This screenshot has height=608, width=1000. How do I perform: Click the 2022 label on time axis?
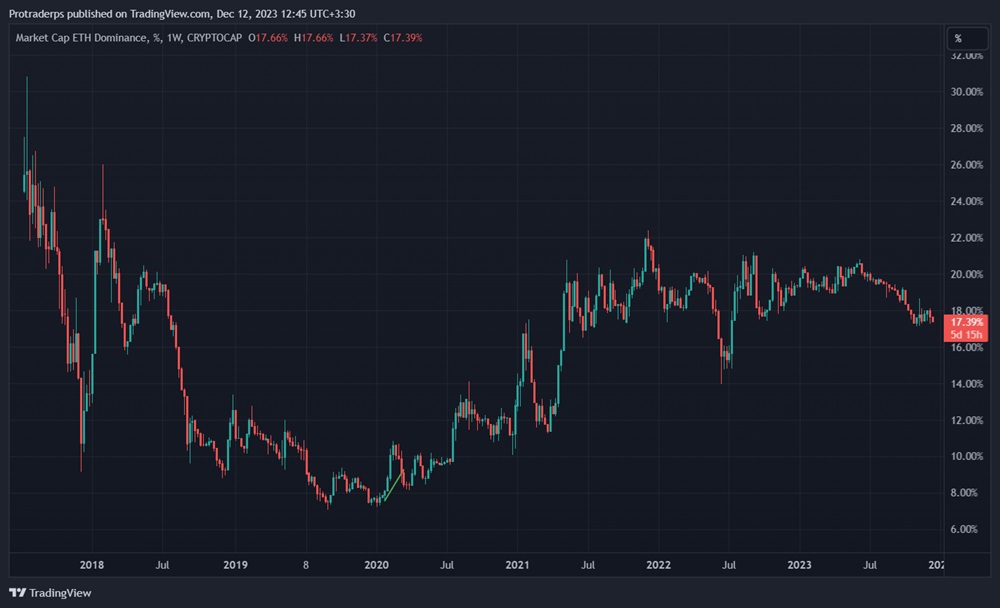tap(659, 565)
